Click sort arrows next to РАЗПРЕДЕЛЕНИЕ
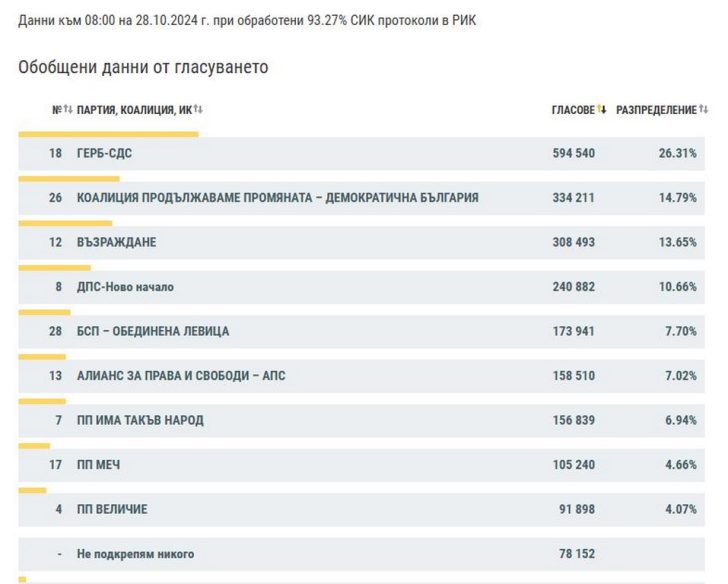This screenshot has height=584, width=728. pos(704,110)
